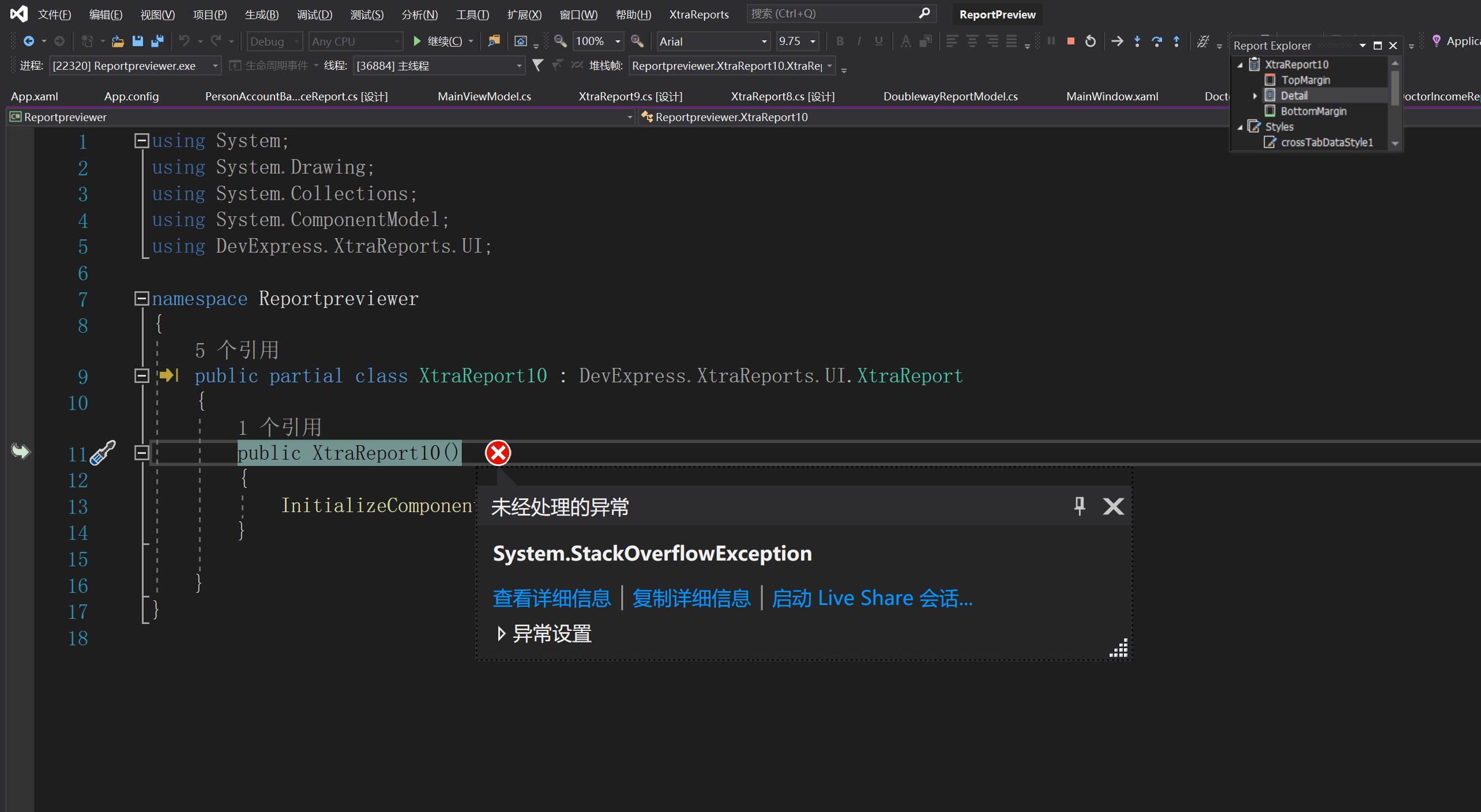Click the Zoom In magnifier icon

click(x=637, y=41)
